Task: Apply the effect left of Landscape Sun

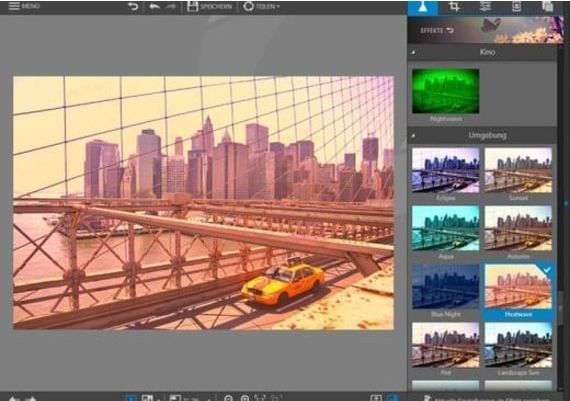Action: pyautogui.click(x=445, y=345)
